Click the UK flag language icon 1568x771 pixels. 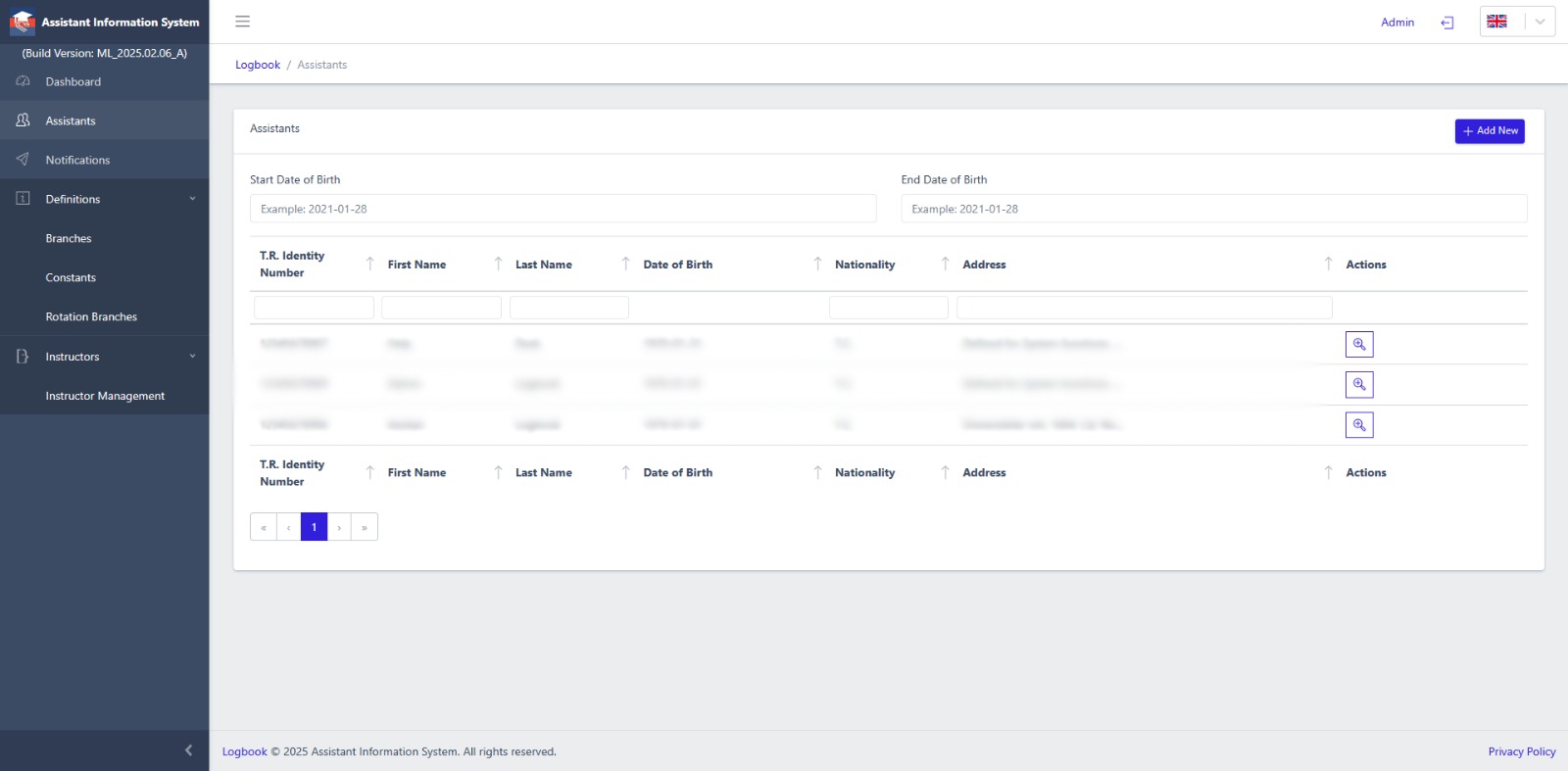(x=1496, y=22)
